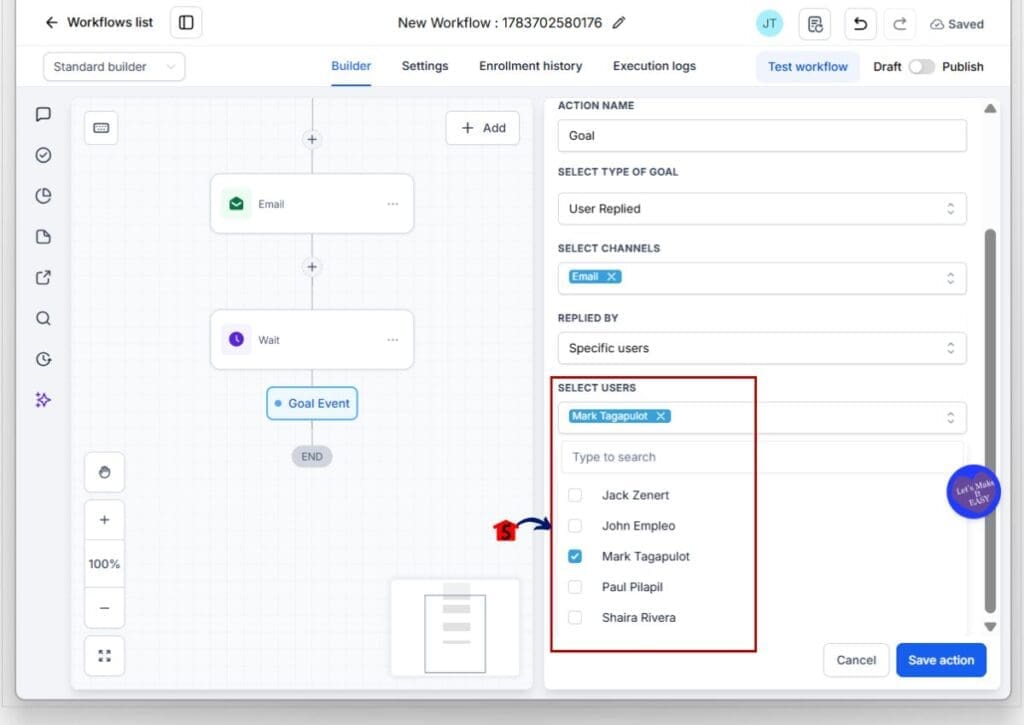Click the Test workflow button
1024x725 pixels.
pyautogui.click(x=807, y=67)
